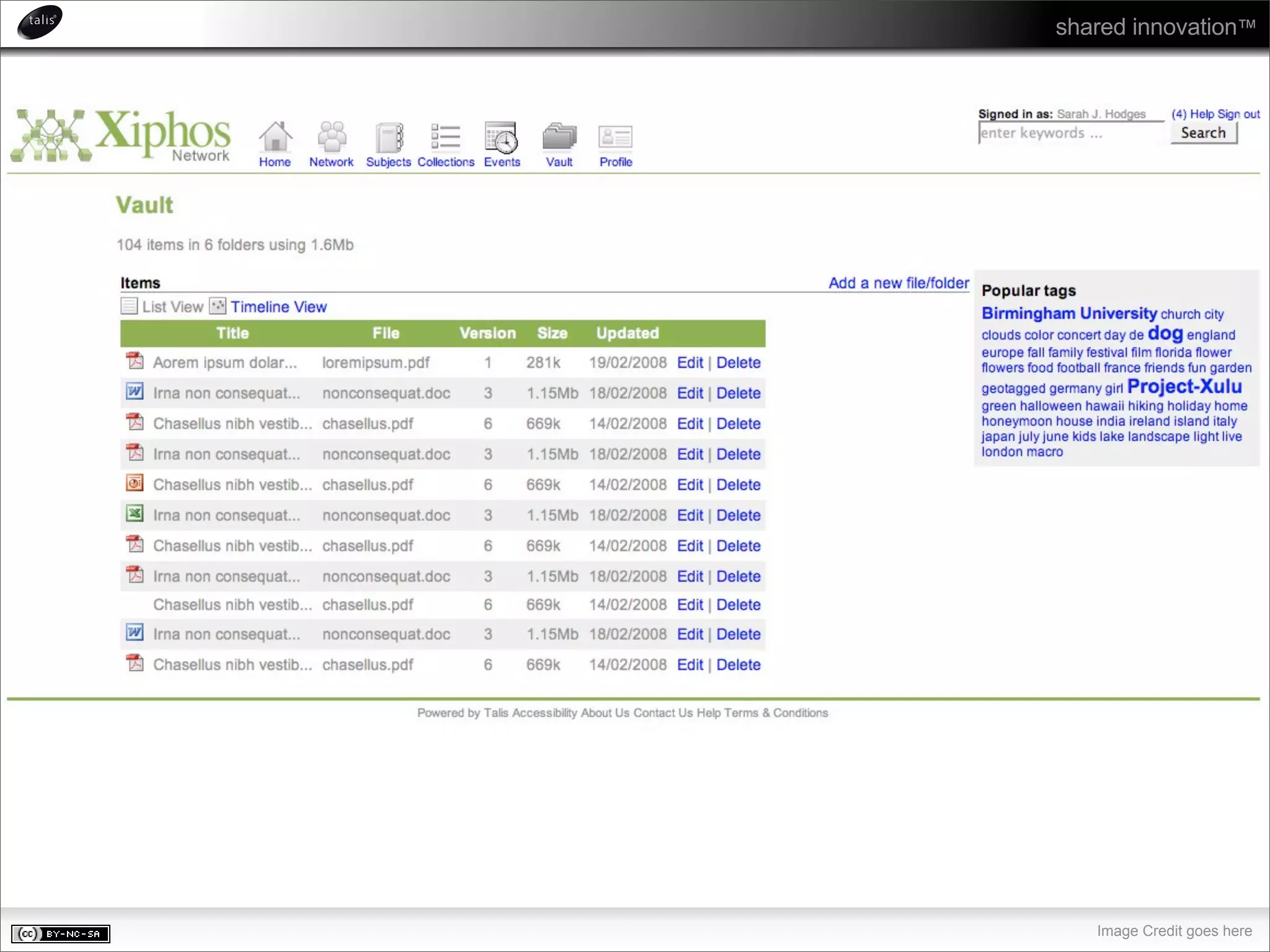
Task: Go to Events menu link
Action: click(502, 162)
